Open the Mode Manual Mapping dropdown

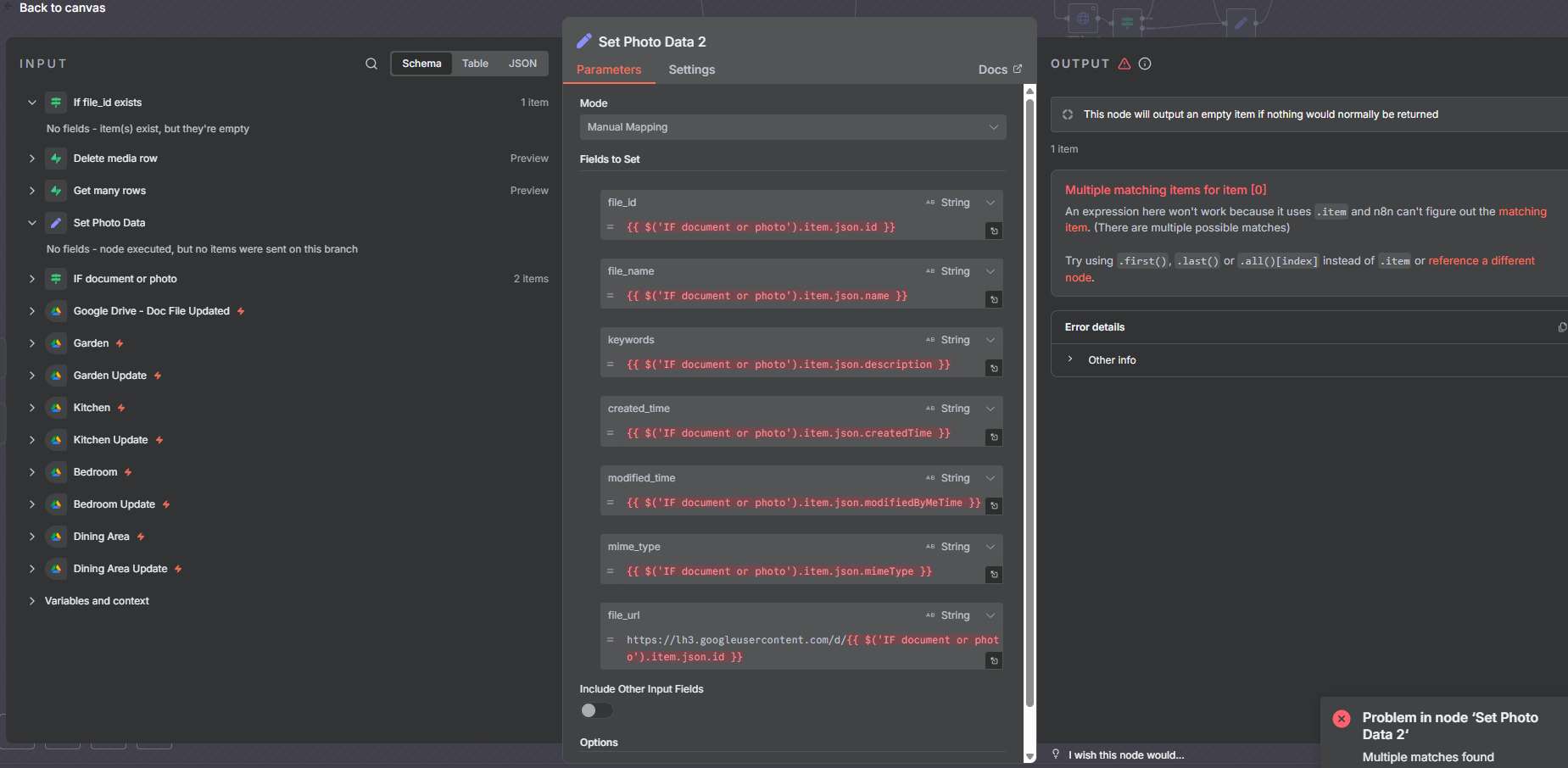(x=792, y=127)
